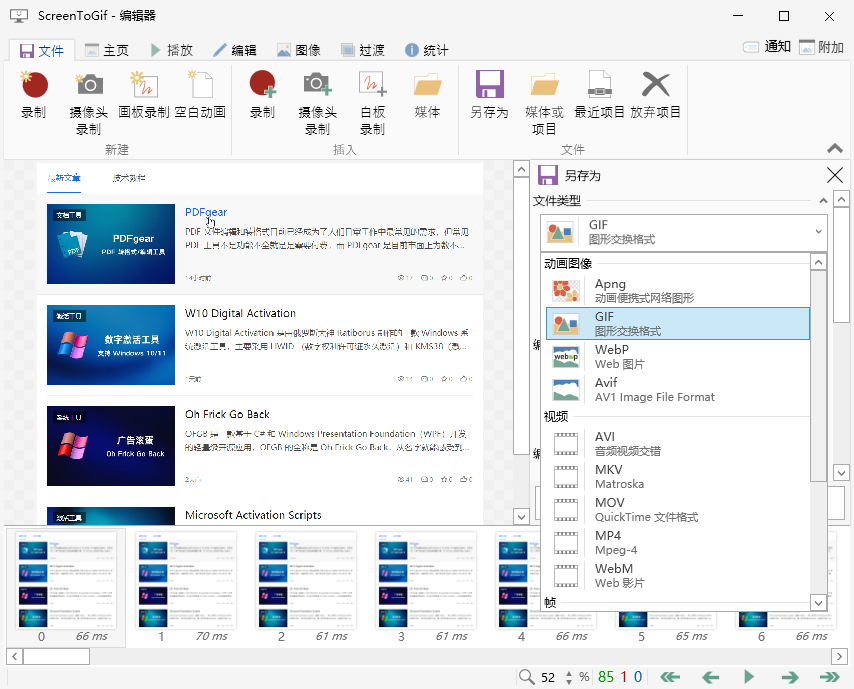Insert webcam recording in Insert group

(x=318, y=103)
